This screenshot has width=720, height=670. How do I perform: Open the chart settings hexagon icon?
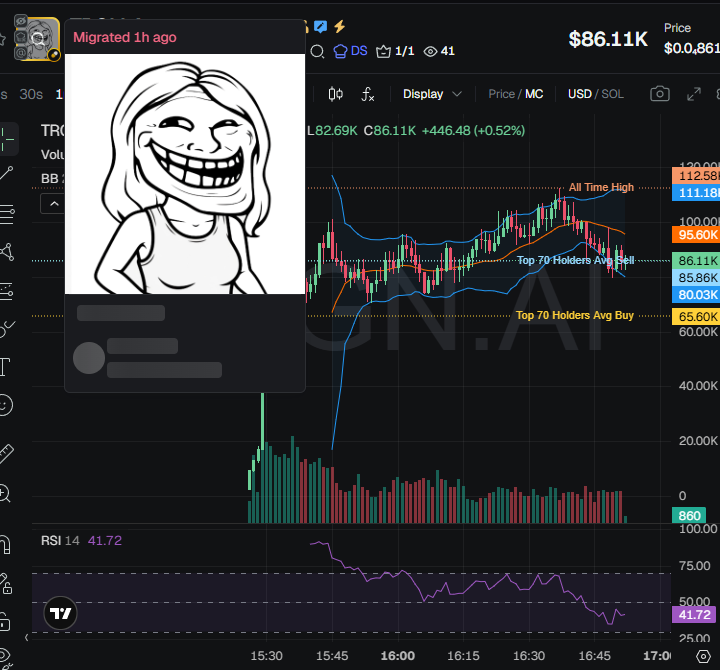(703, 656)
